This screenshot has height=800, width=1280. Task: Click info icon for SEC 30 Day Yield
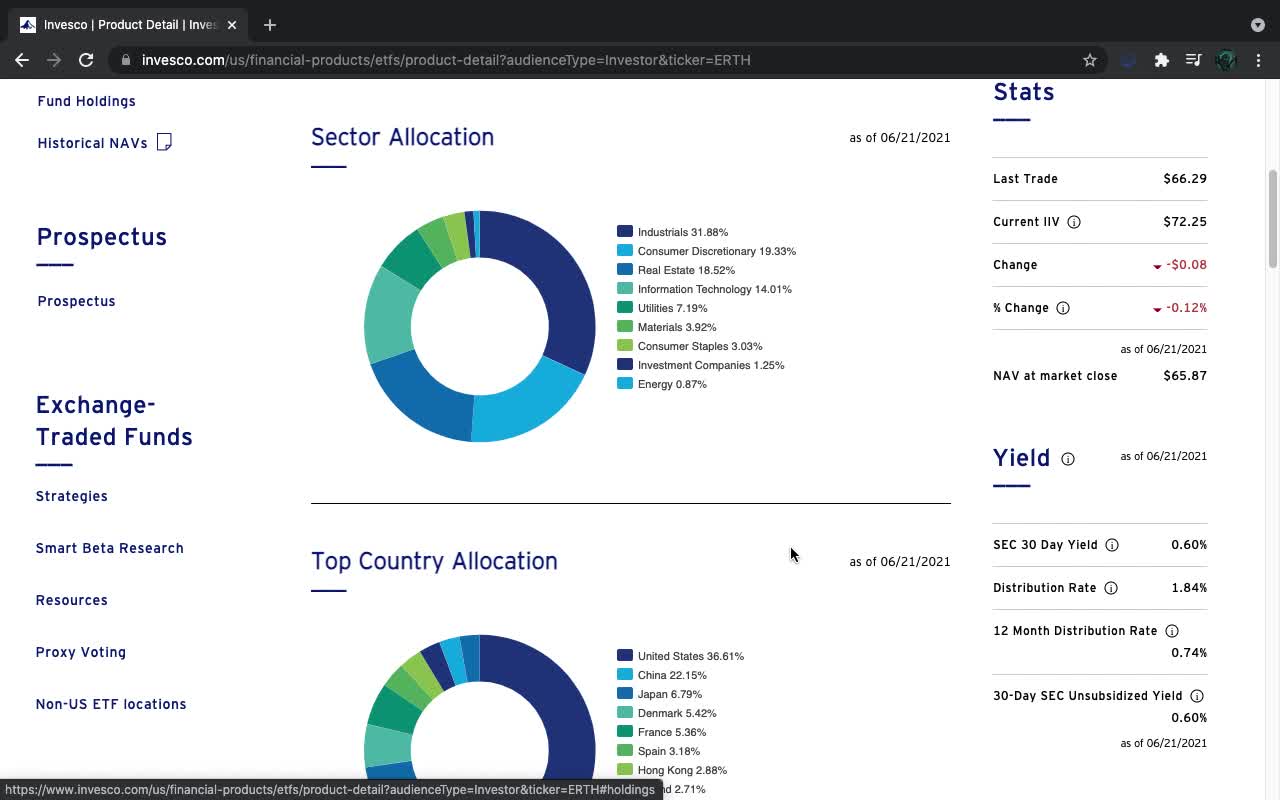pos(1112,545)
